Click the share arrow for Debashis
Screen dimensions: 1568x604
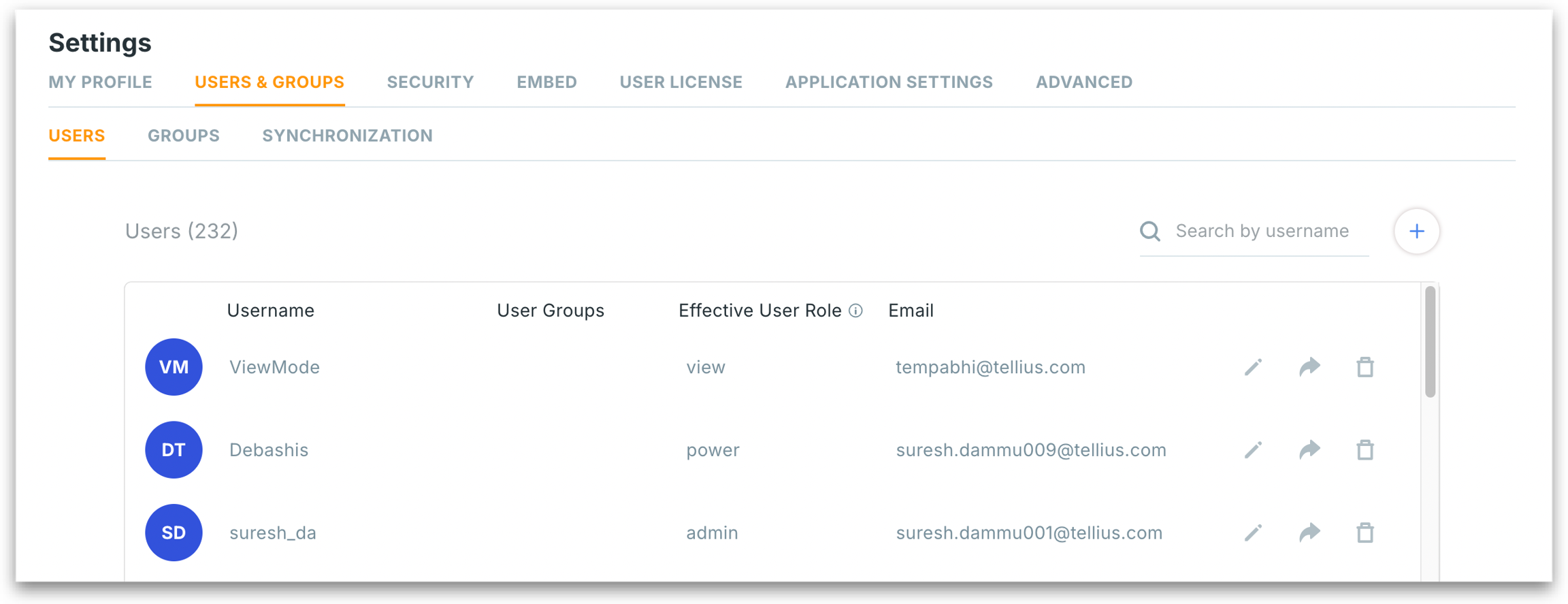1309,450
